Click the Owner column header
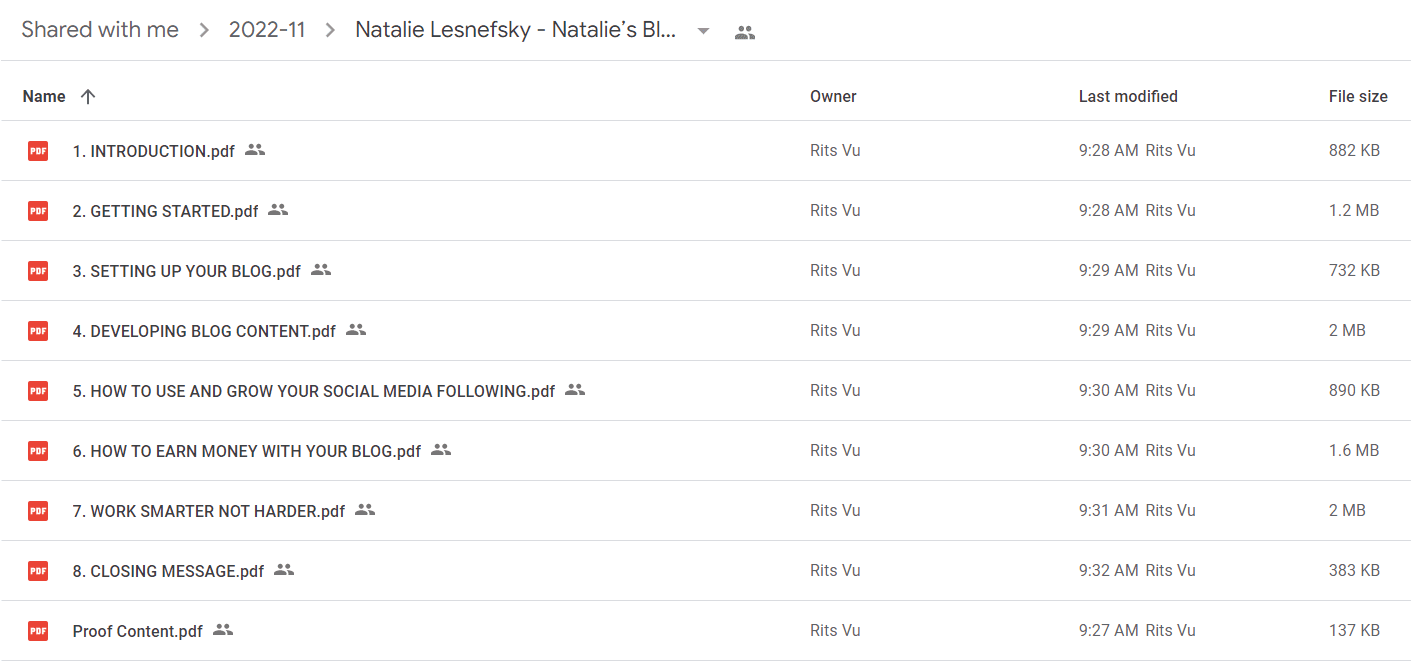The image size is (1411, 665). (x=833, y=97)
